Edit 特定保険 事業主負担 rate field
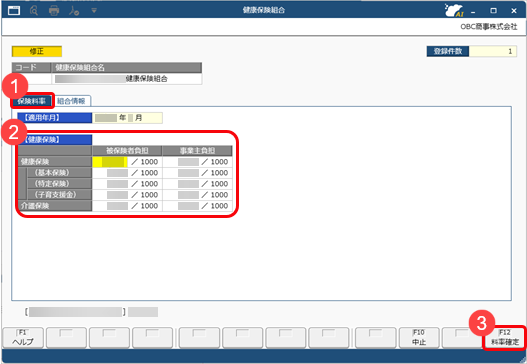 coord(188,184)
